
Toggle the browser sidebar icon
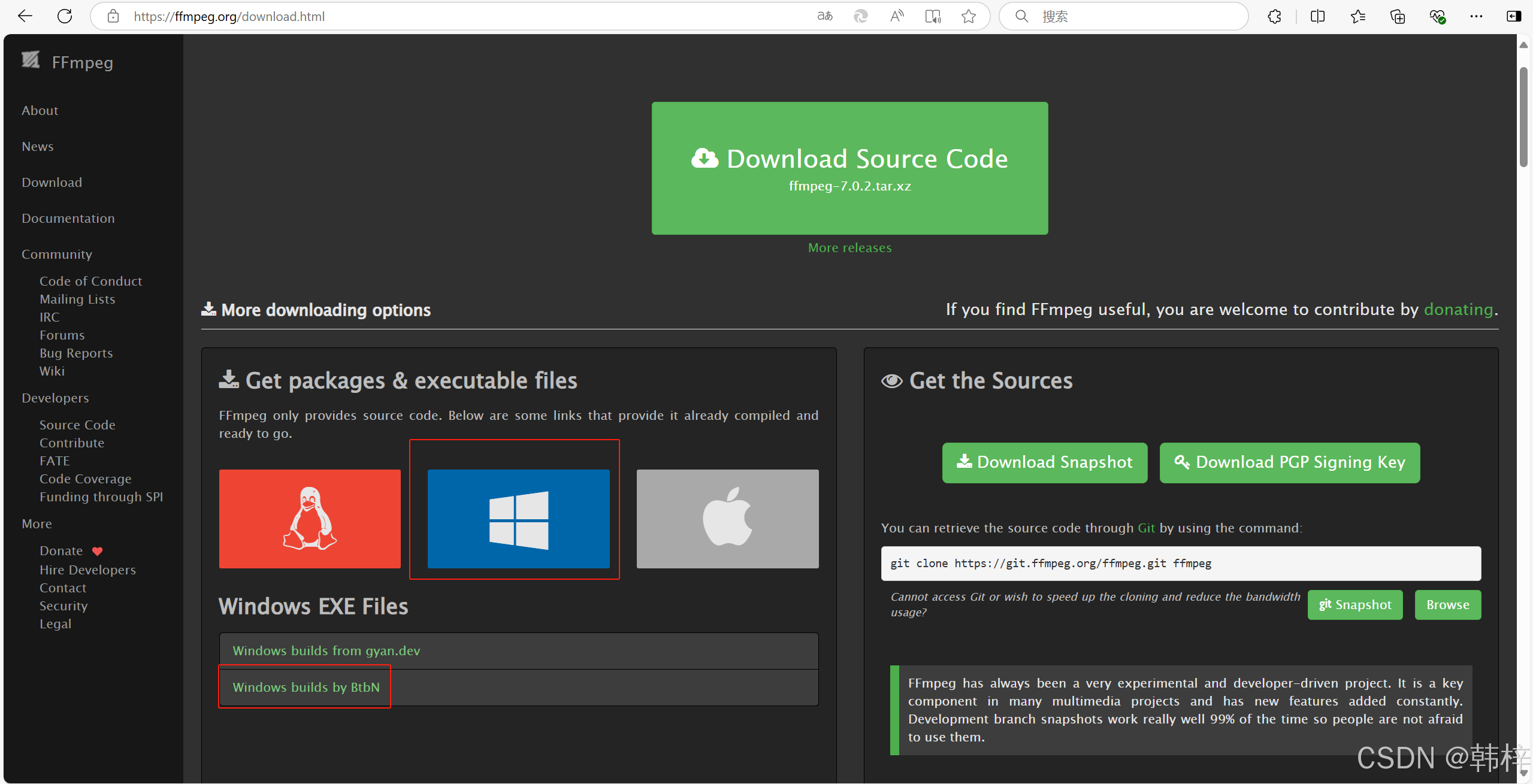click(1514, 16)
